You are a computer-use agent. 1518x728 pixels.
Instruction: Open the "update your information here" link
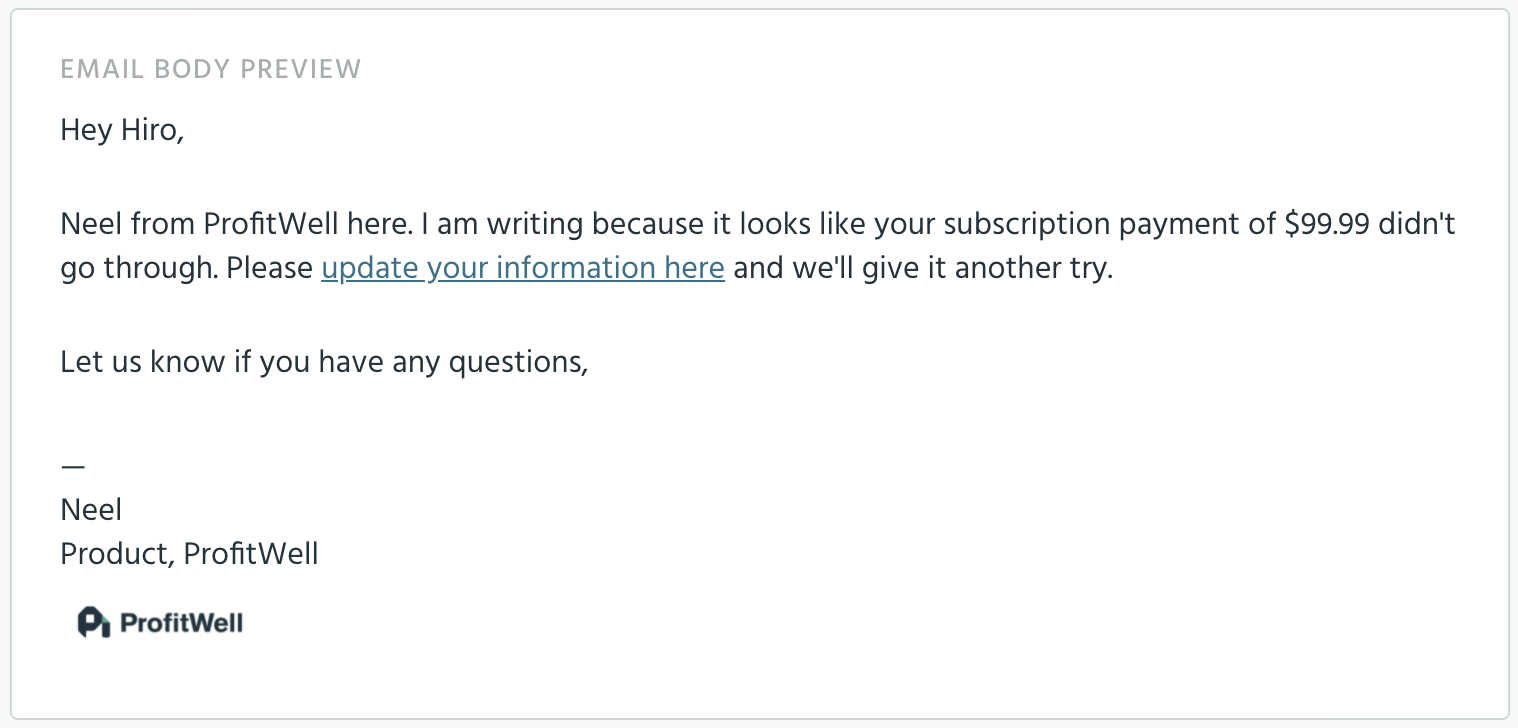pos(523,269)
